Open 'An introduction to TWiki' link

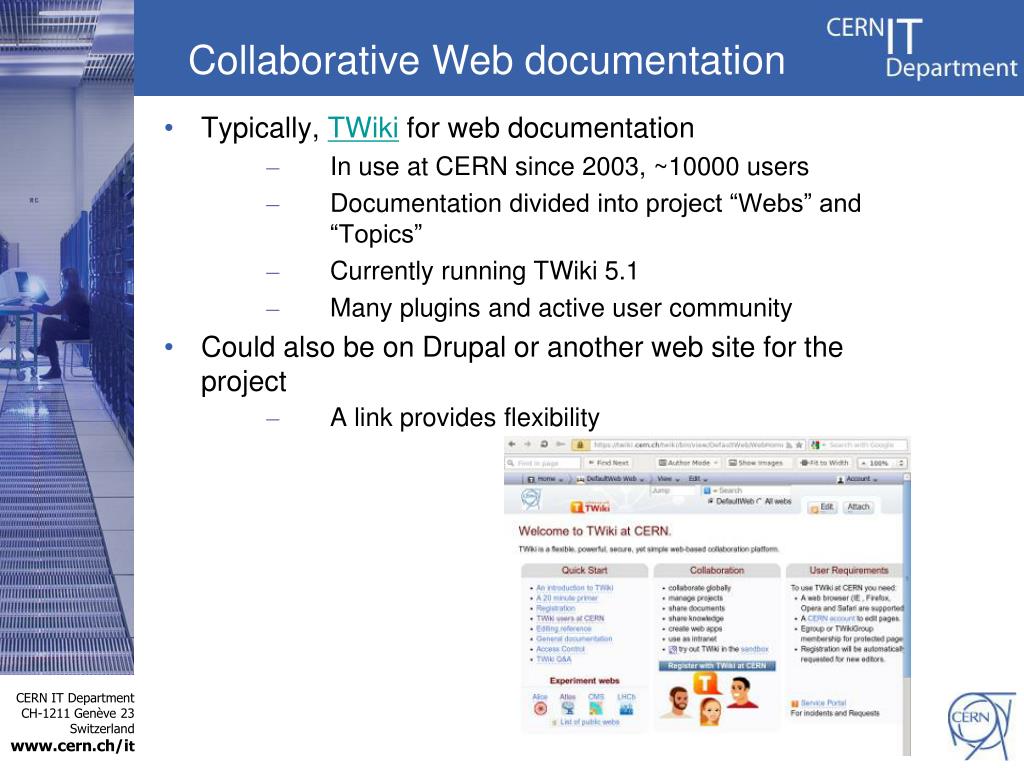point(575,588)
